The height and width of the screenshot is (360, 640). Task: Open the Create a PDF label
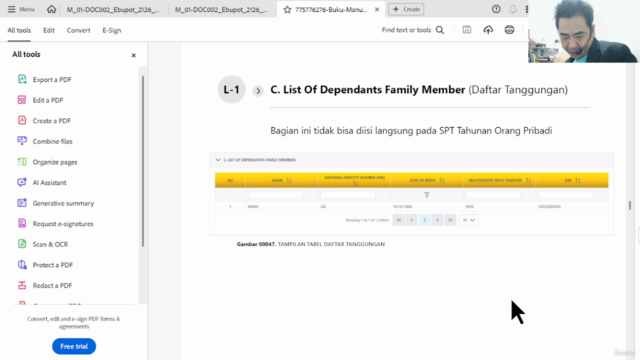coord(52,121)
